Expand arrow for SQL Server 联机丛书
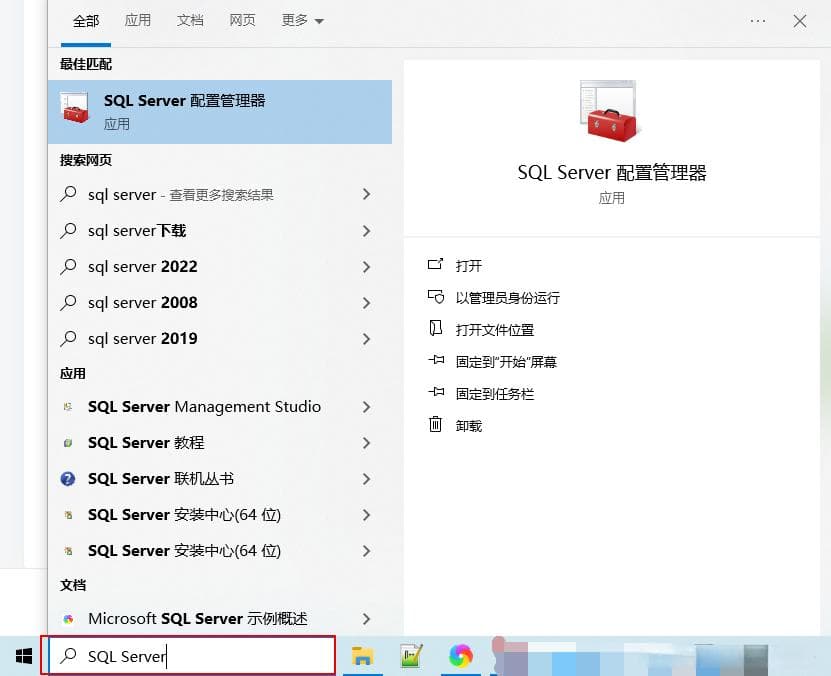 366,479
